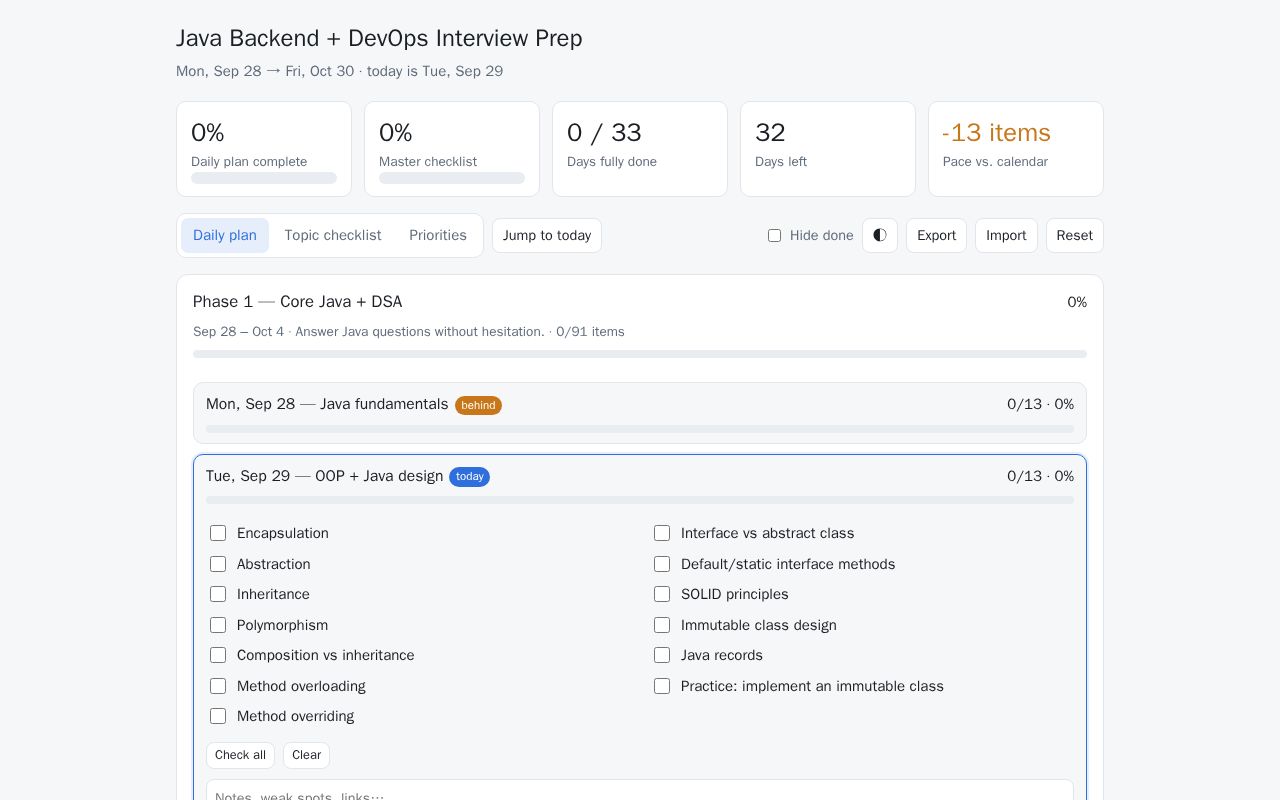The image size is (1280, 800).
Task: Click the Import button
Action: pyautogui.click(x=1006, y=235)
